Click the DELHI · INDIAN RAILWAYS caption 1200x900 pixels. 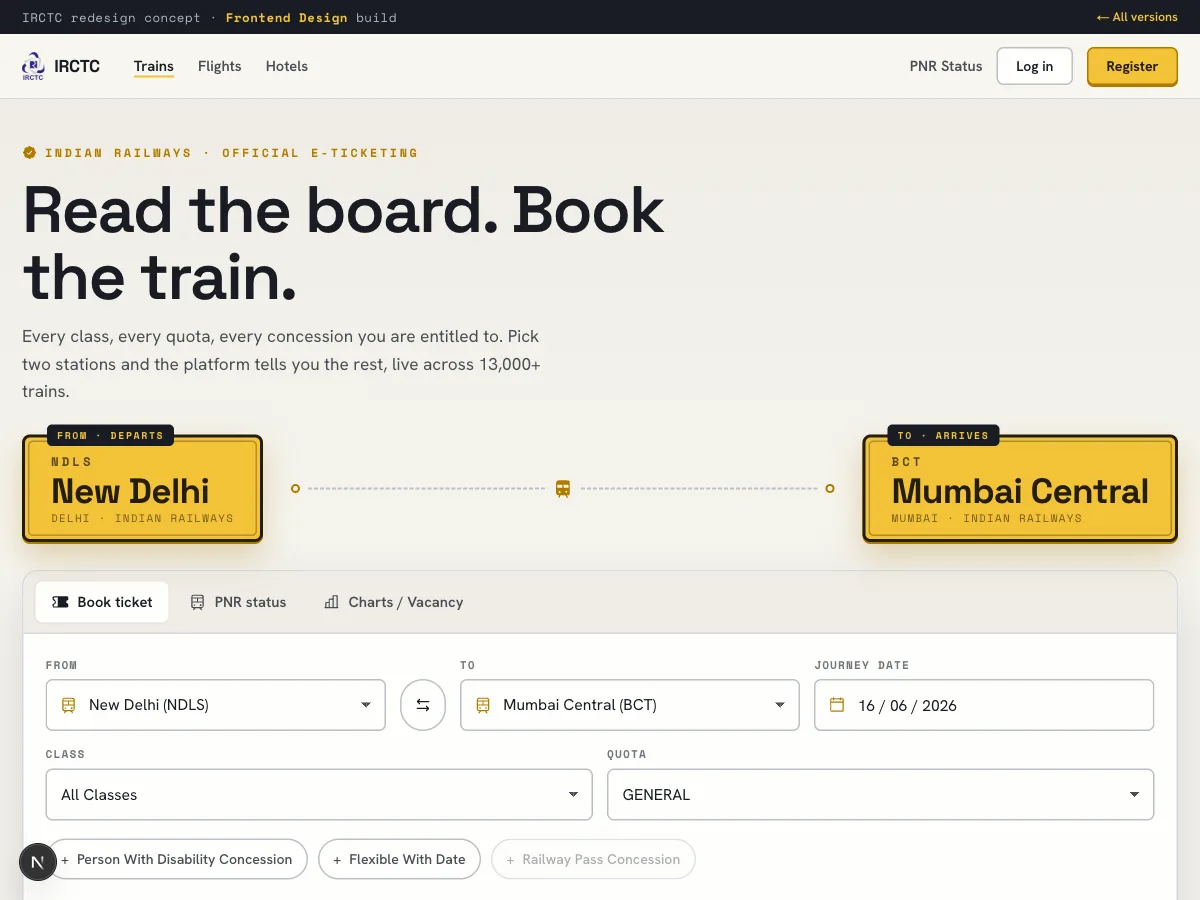(x=142, y=518)
